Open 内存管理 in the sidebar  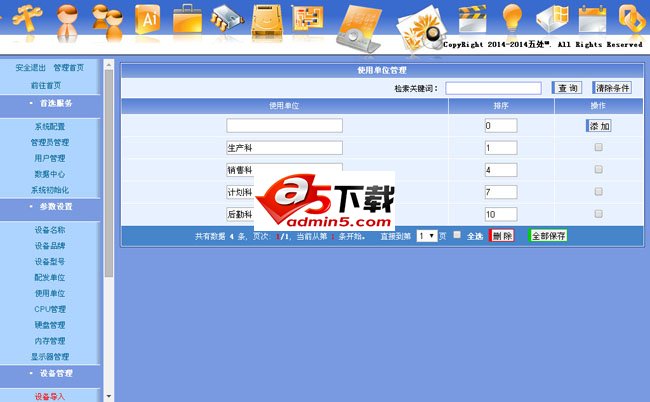[50, 341]
